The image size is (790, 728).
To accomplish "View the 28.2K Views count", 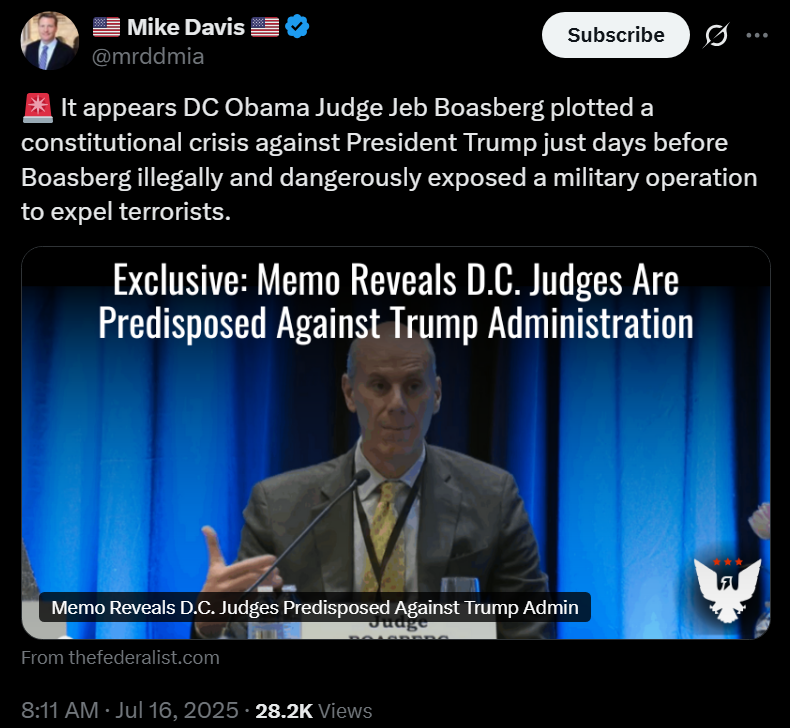I will [313, 711].
